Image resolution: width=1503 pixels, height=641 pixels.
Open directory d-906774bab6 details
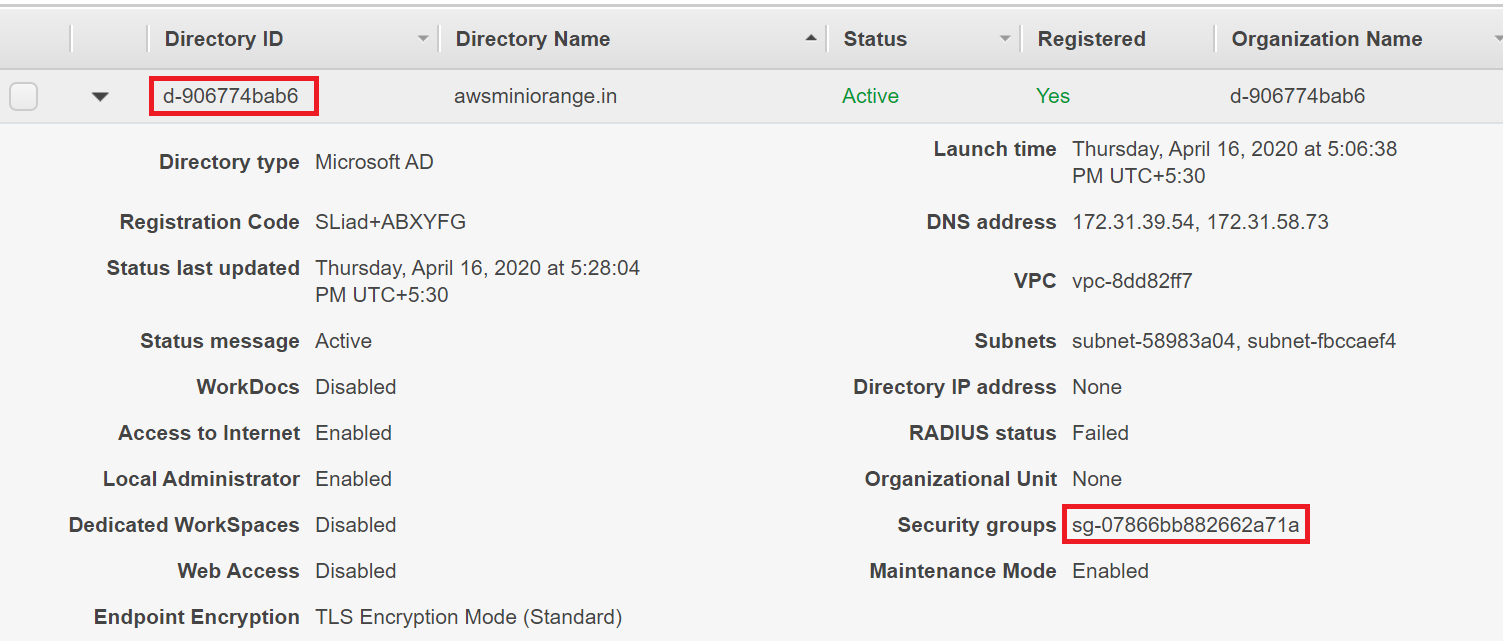coord(232,95)
